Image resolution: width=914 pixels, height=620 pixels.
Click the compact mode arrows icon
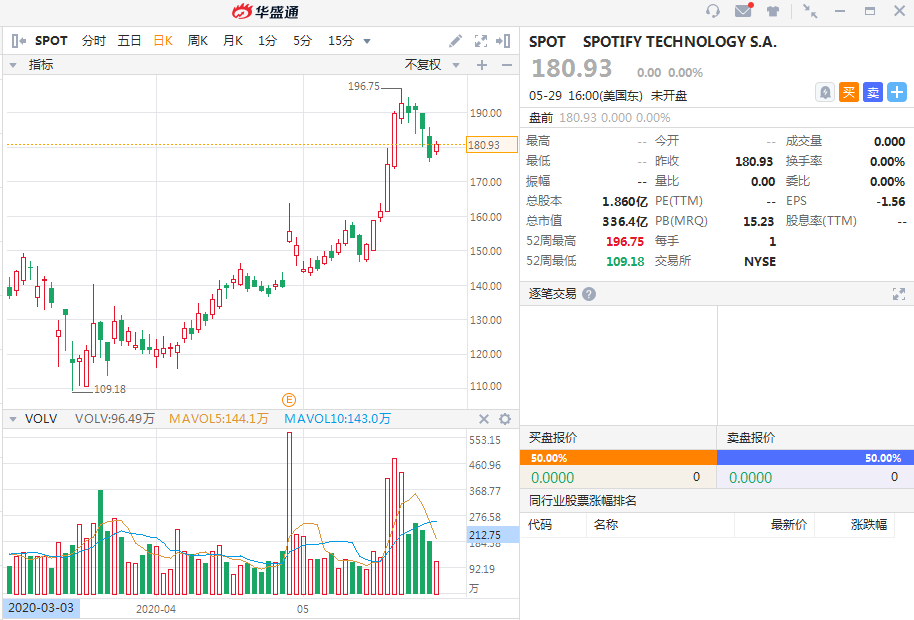pos(810,11)
